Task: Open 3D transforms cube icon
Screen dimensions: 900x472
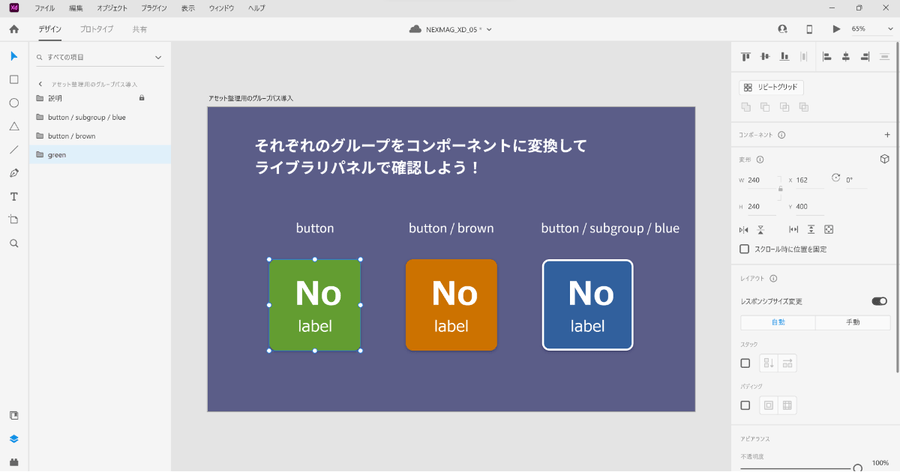Action: (x=884, y=159)
